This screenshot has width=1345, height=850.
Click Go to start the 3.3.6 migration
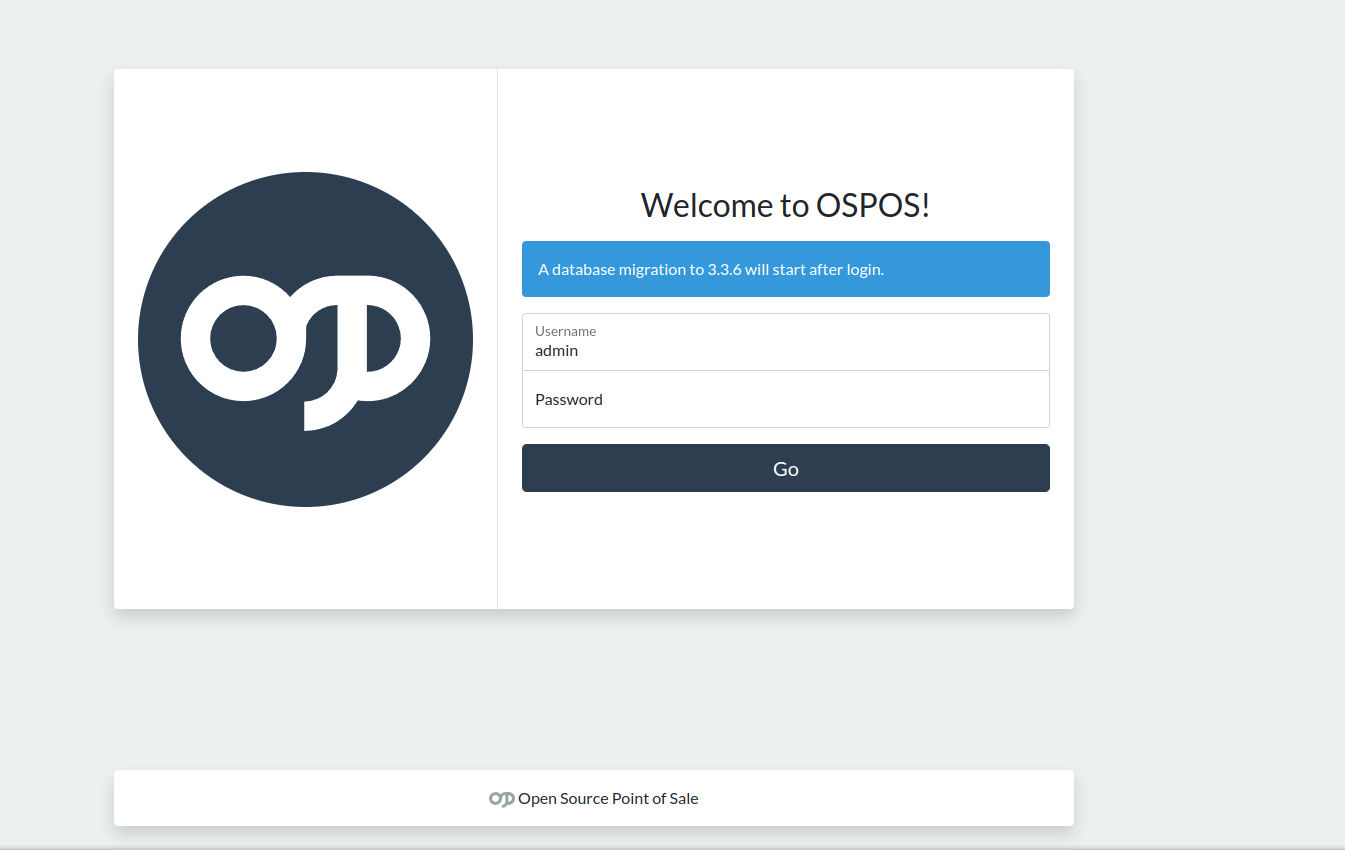[x=785, y=468]
